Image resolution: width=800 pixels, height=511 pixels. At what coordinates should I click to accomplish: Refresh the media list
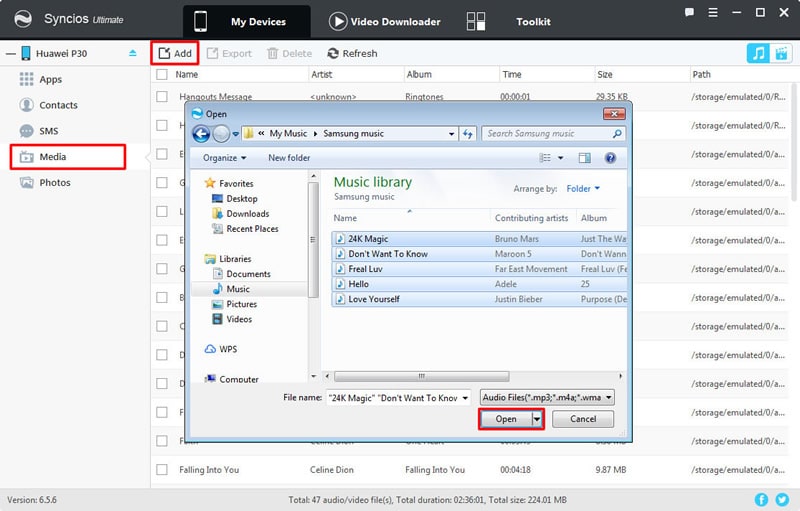pyautogui.click(x=353, y=54)
